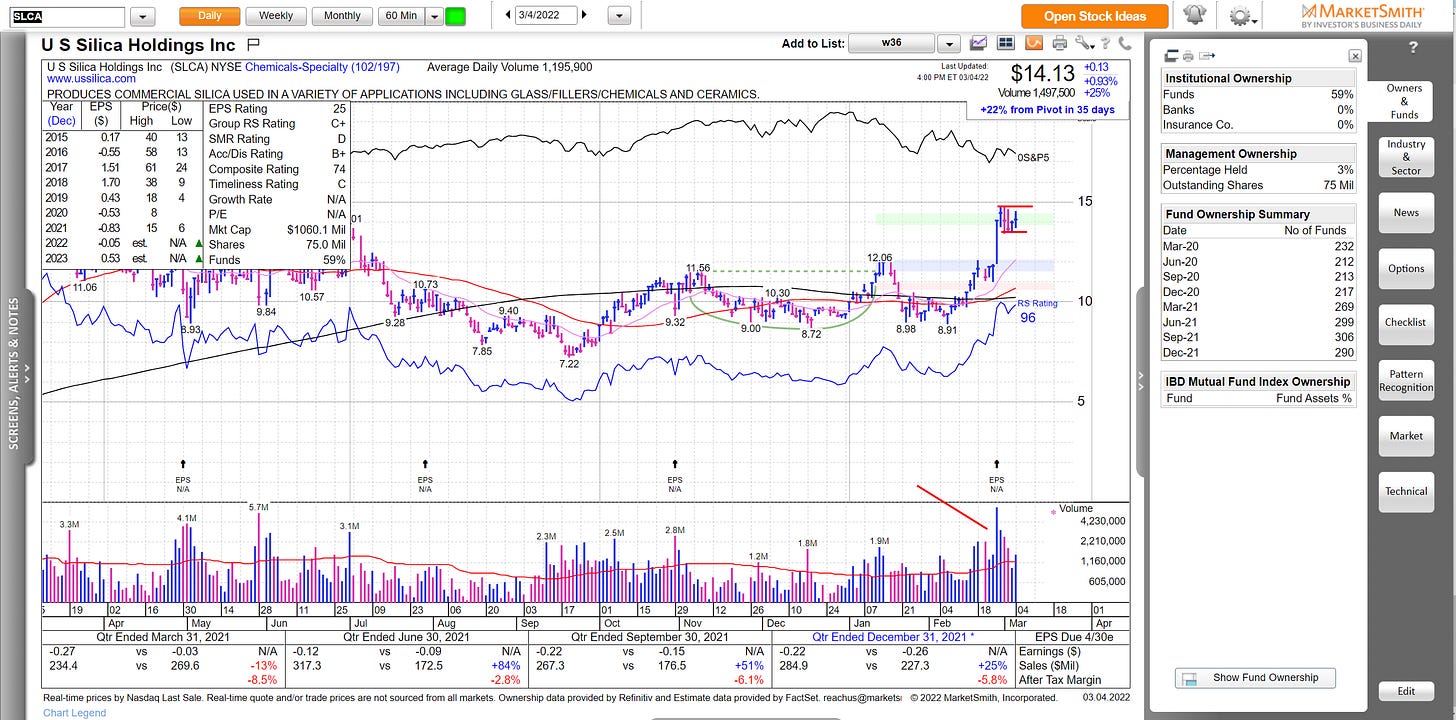Screen dimensions: 1456x720
Task: Open the Options tab
Action: (1405, 268)
